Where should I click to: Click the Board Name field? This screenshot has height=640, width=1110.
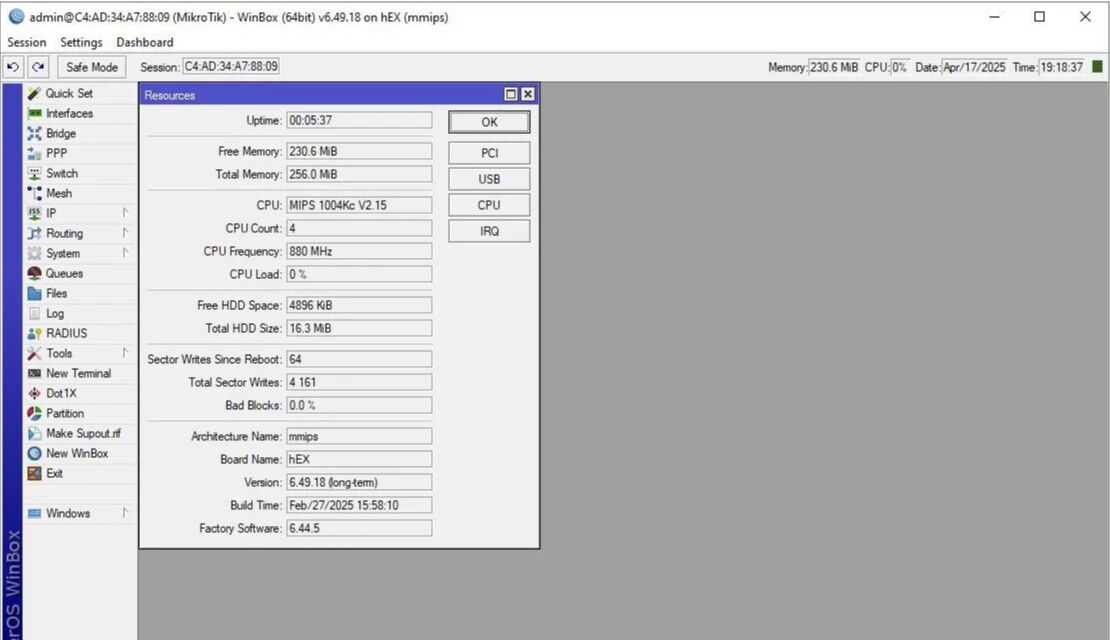pos(359,459)
